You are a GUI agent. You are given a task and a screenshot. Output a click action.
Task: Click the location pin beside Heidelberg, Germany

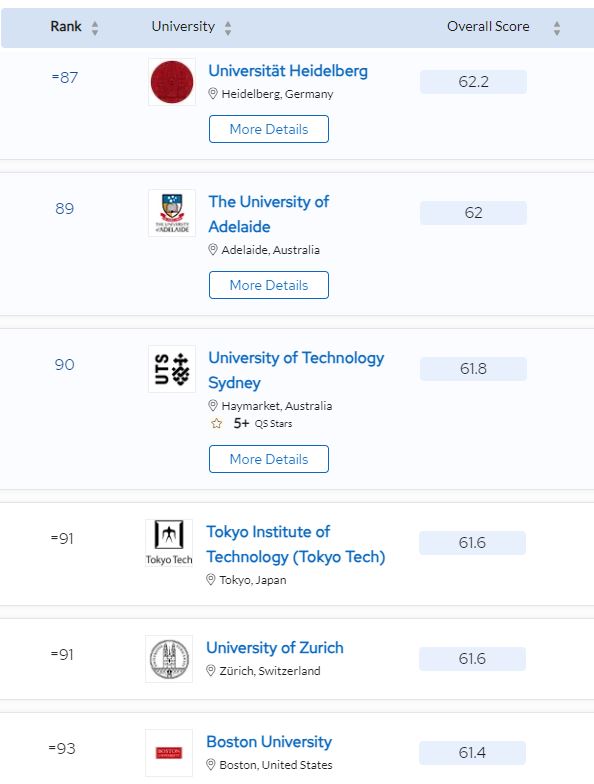pos(212,94)
